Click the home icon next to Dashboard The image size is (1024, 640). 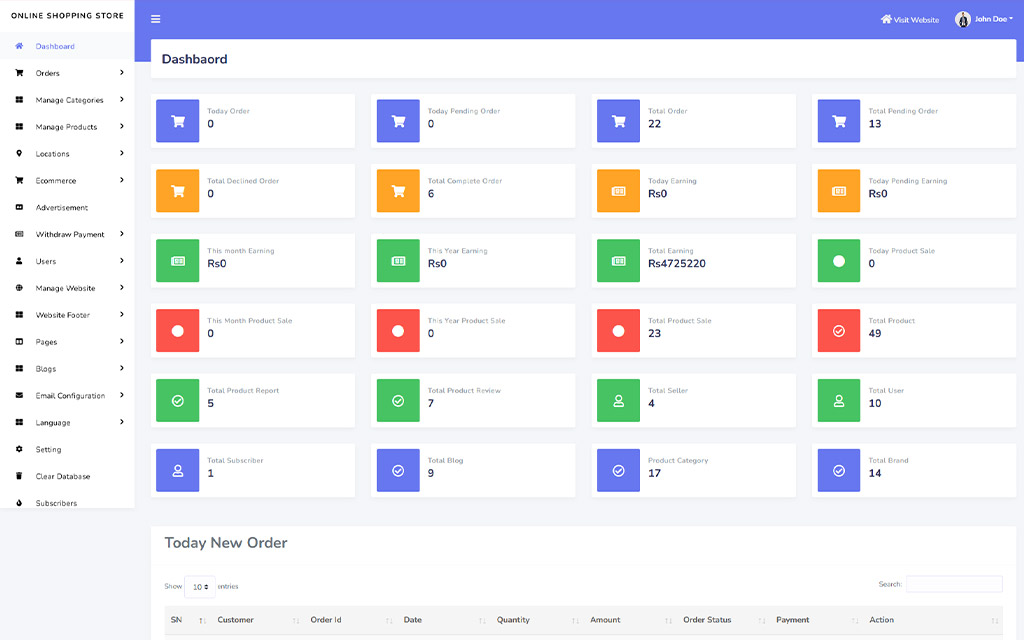(x=19, y=46)
